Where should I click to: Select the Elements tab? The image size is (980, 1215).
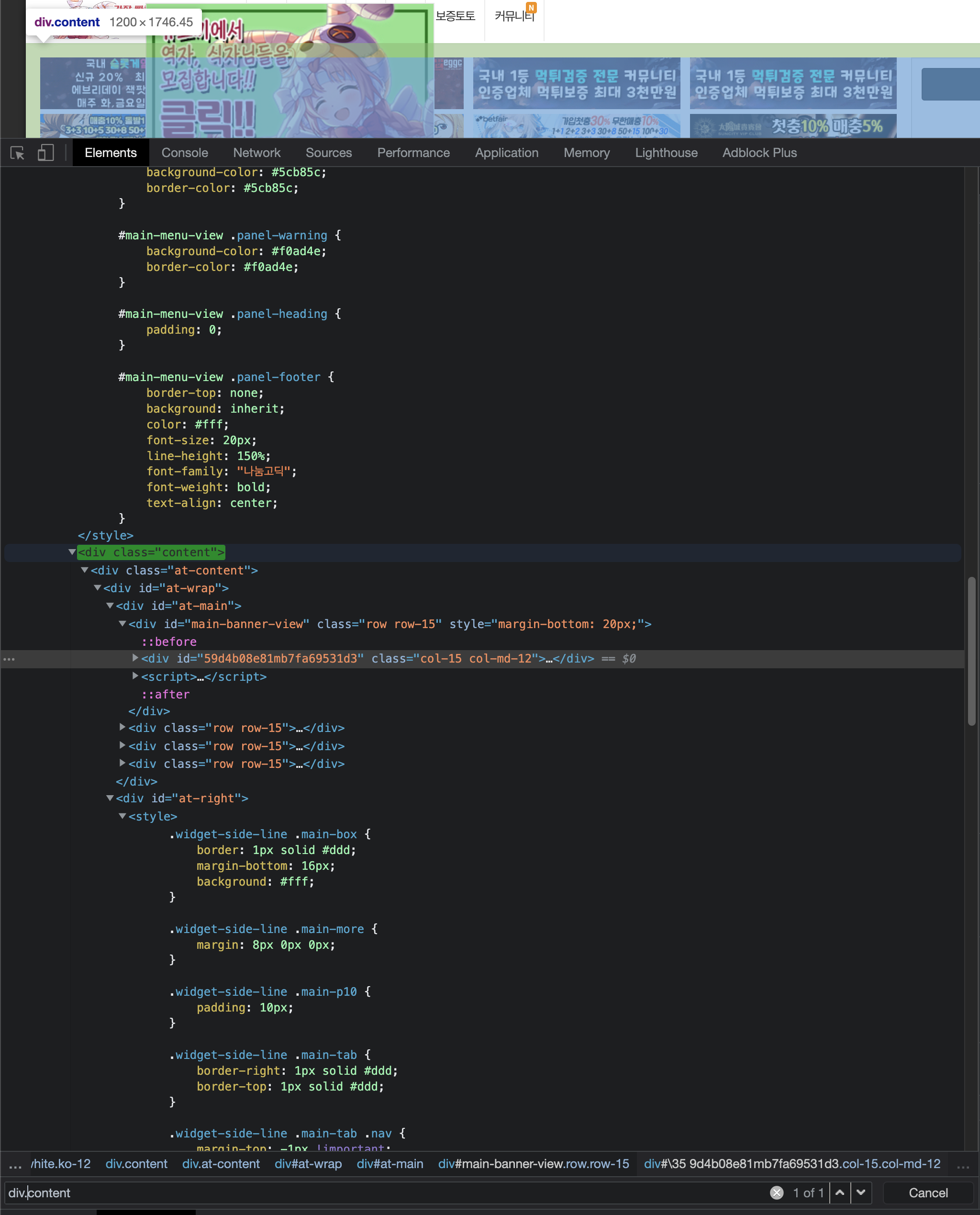pyautogui.click(x=111, y=153)
